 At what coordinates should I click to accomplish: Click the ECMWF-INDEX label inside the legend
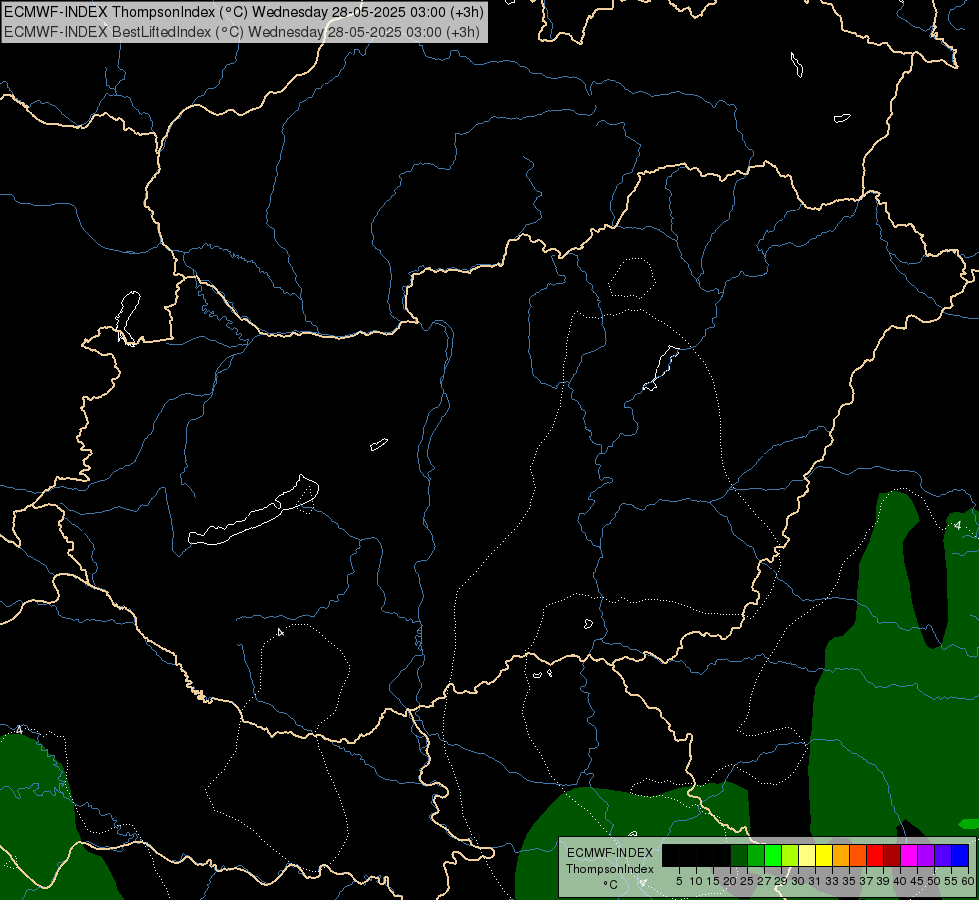pyautogui.click(x=610, y=853)
